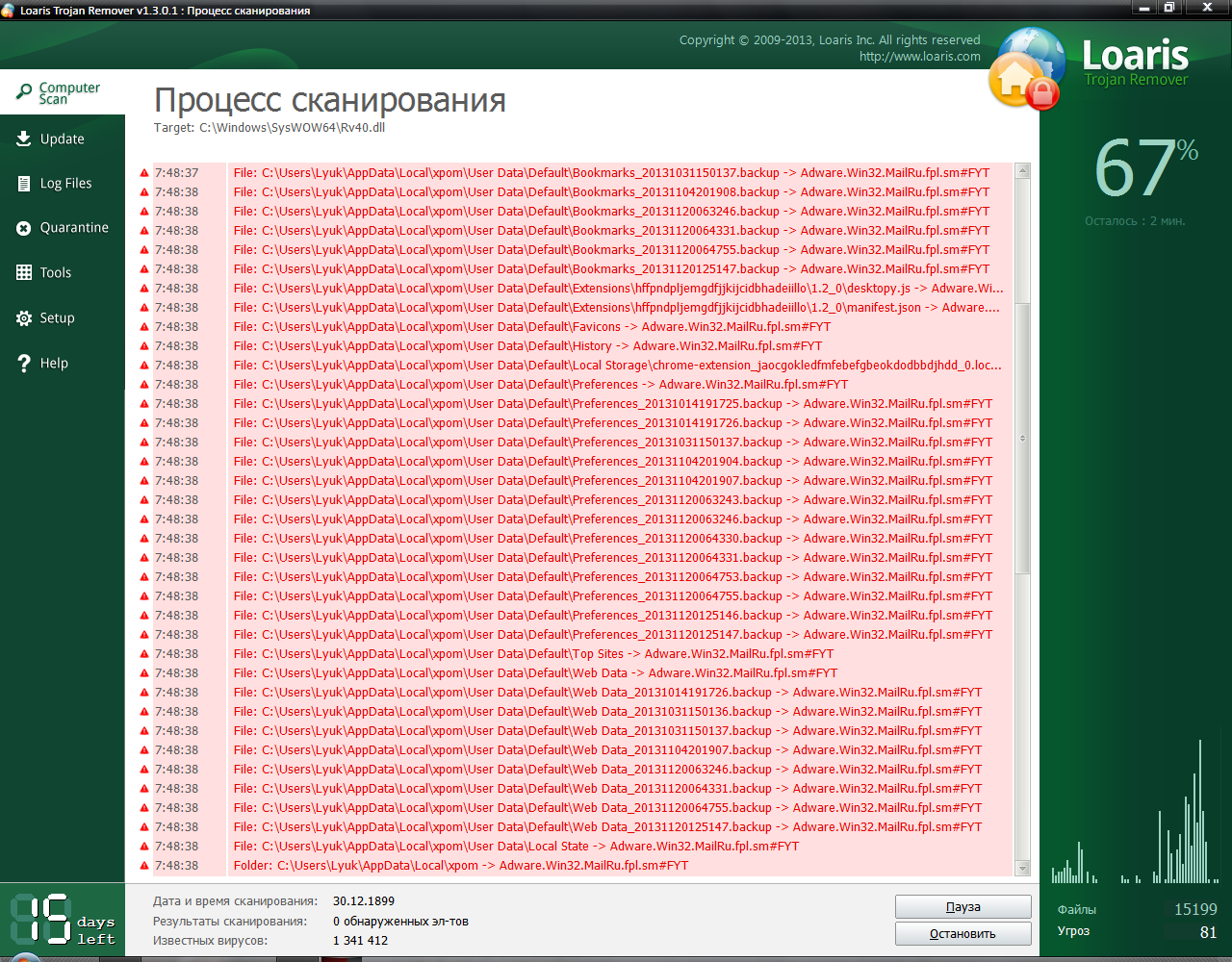
Task: Select the Web Data_20131104201907.backup row
Action: tap(576, 750)
